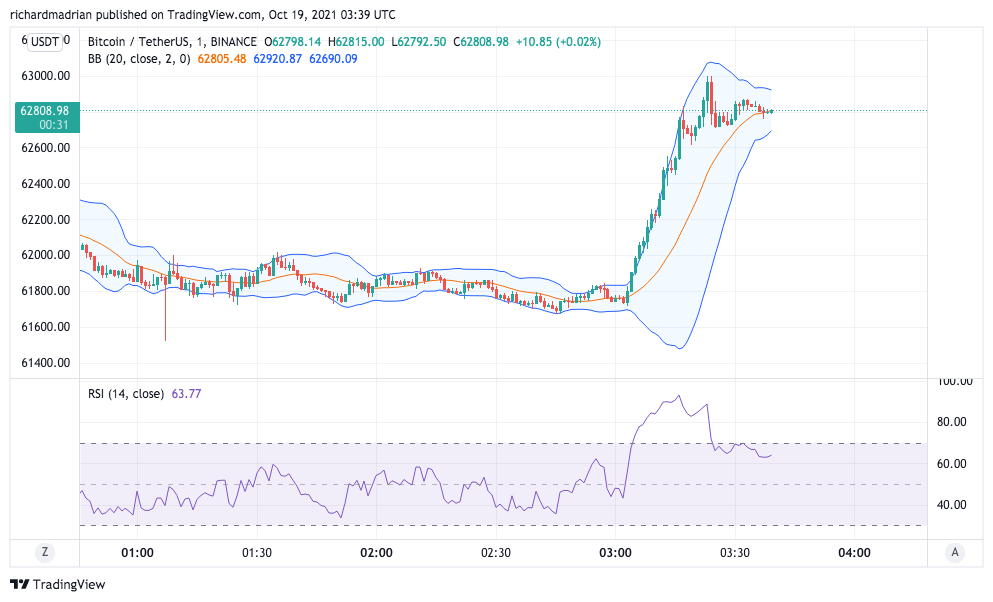
Task: Select the RSI (14, close) indicator label
Action: [x=126, y=394]
